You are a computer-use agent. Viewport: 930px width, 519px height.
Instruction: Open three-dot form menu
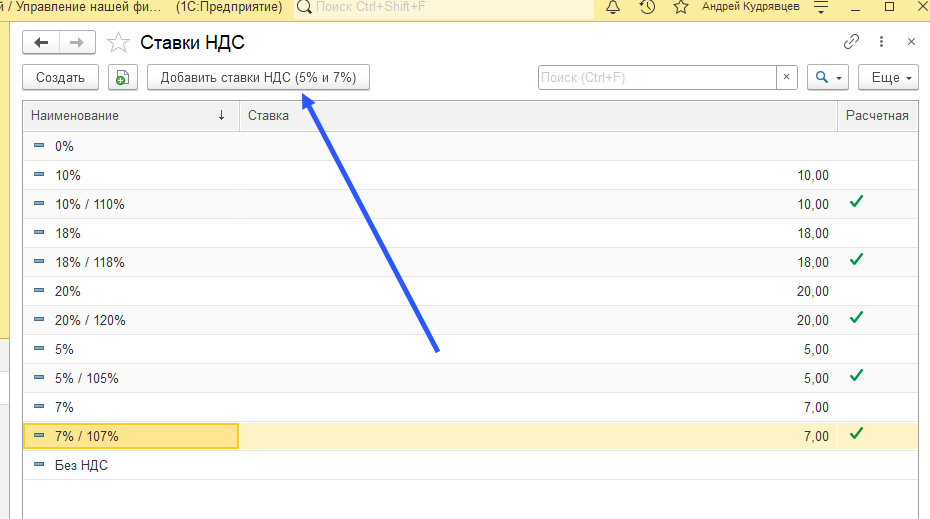tap(881, 42)
